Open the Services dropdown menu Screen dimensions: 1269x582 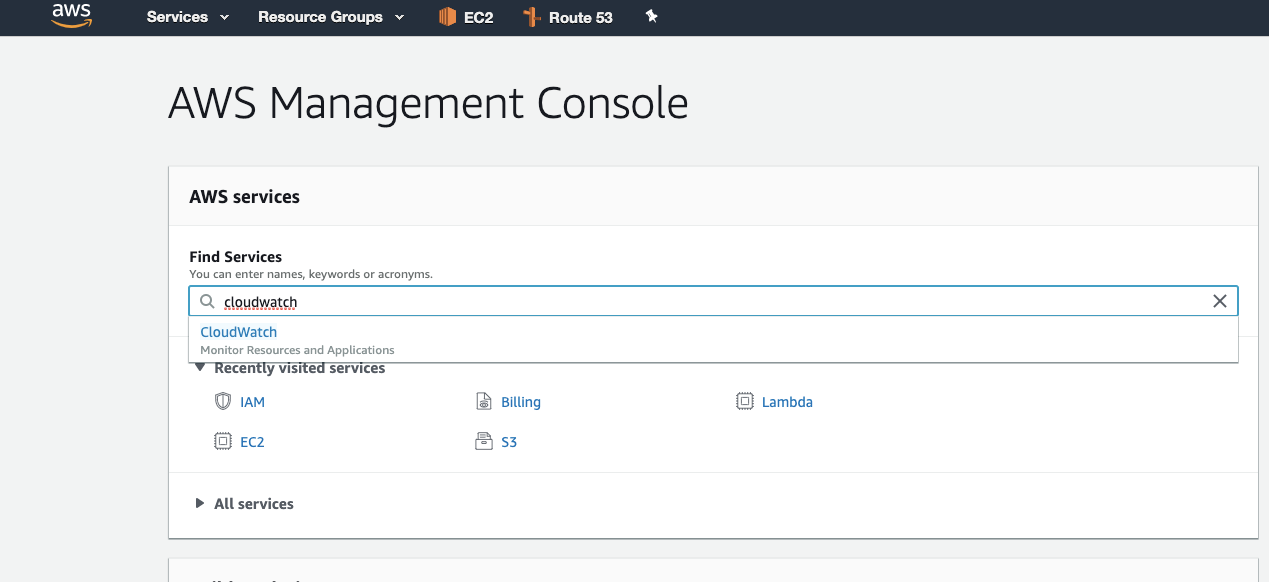tap(188, 17)
